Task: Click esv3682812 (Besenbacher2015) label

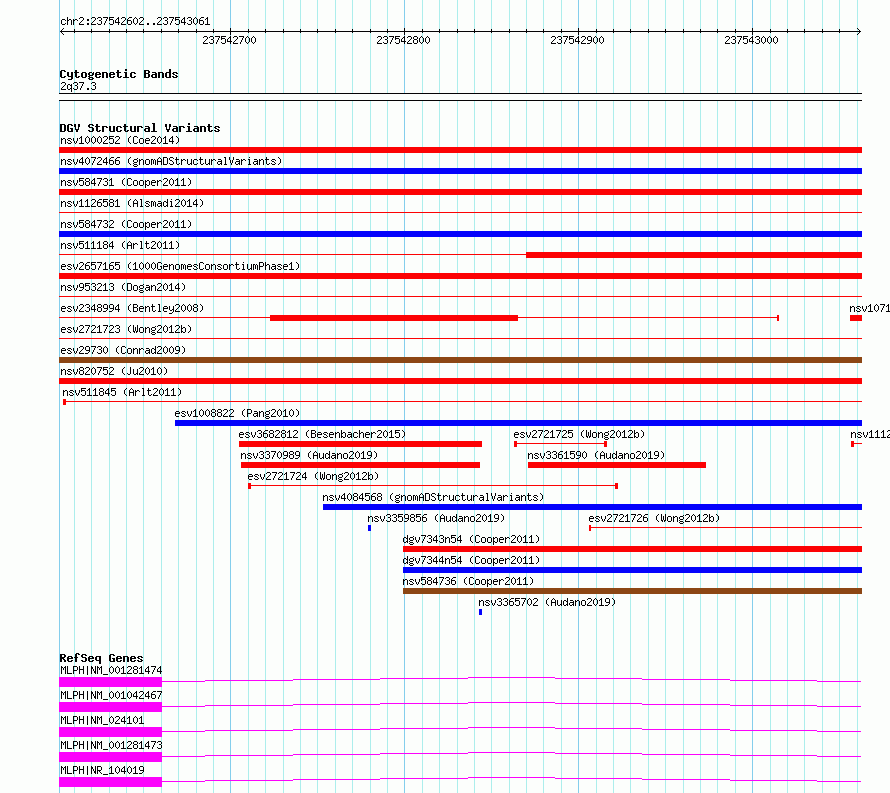Action: (322, 434)
